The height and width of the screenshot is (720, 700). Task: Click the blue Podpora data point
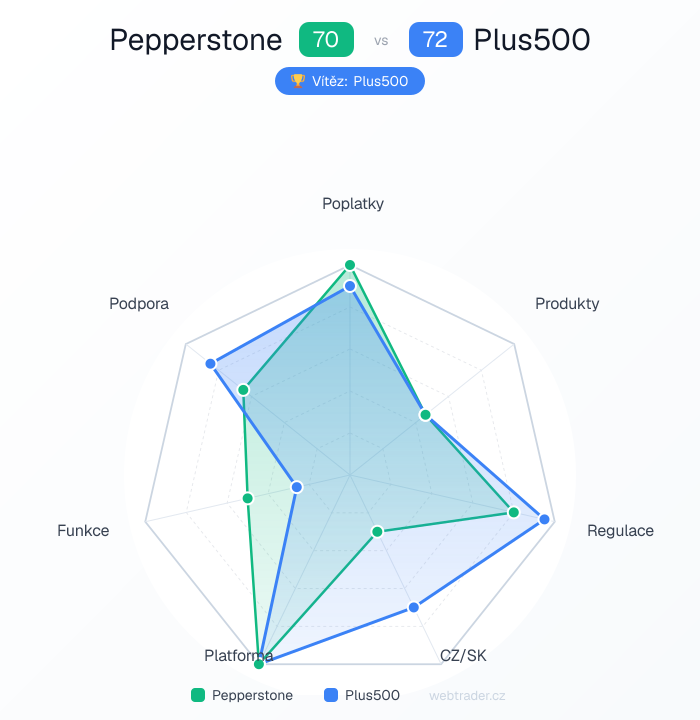tap(211, 363)
